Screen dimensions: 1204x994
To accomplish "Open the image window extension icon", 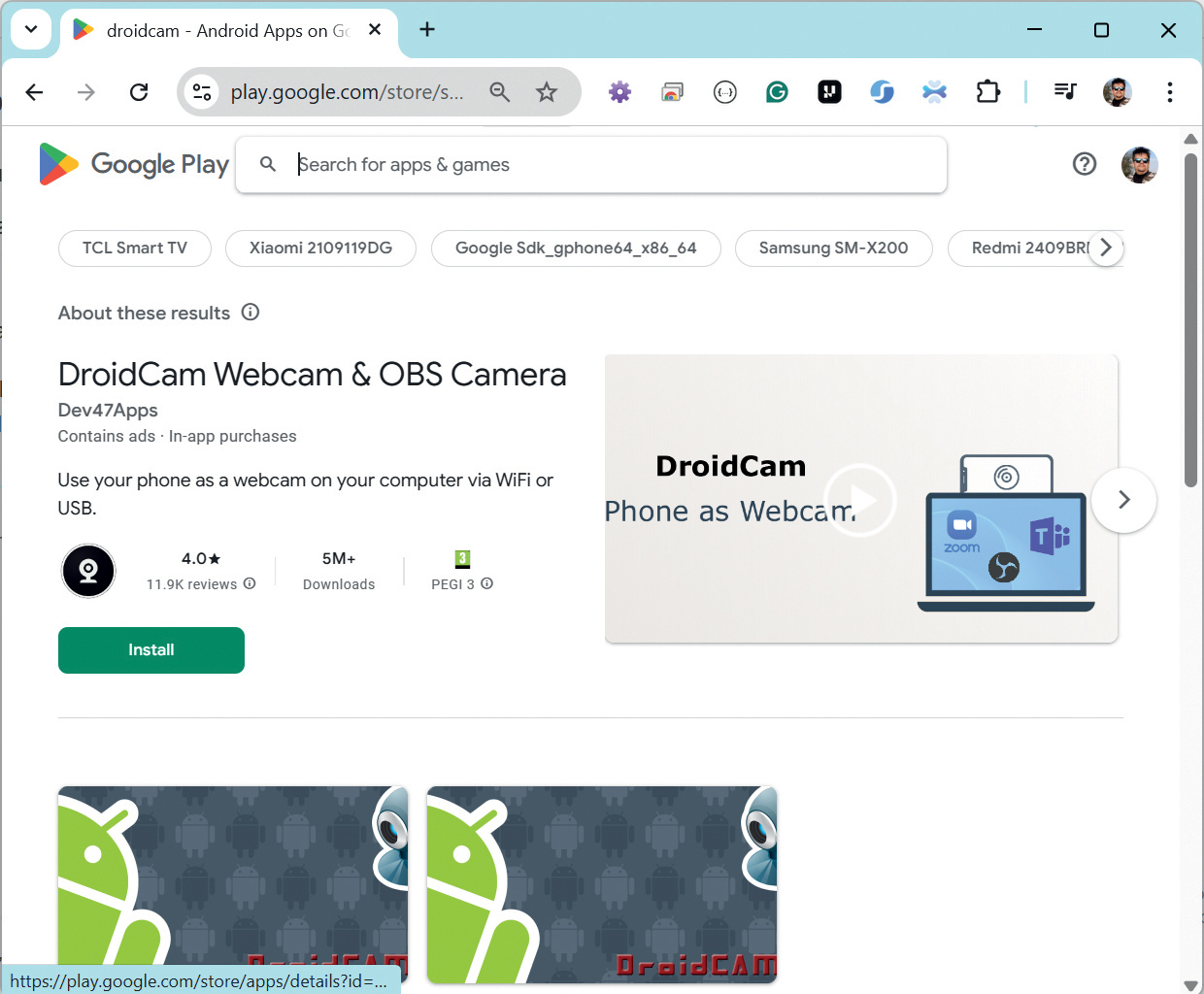I will pos(672,92).
